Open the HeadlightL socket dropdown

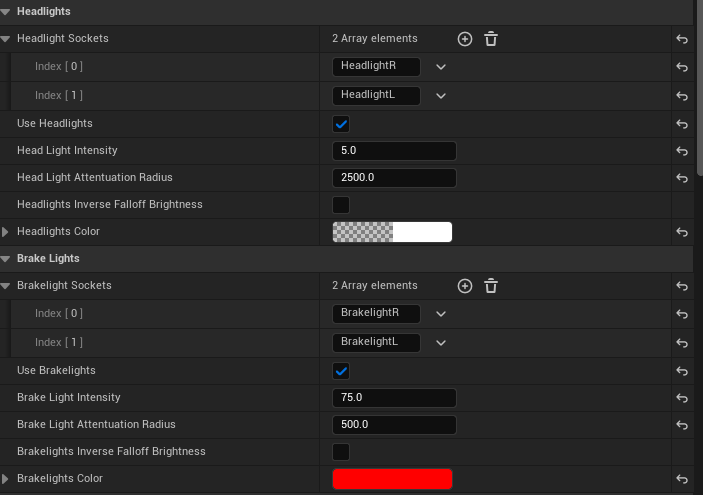(440, 96)
